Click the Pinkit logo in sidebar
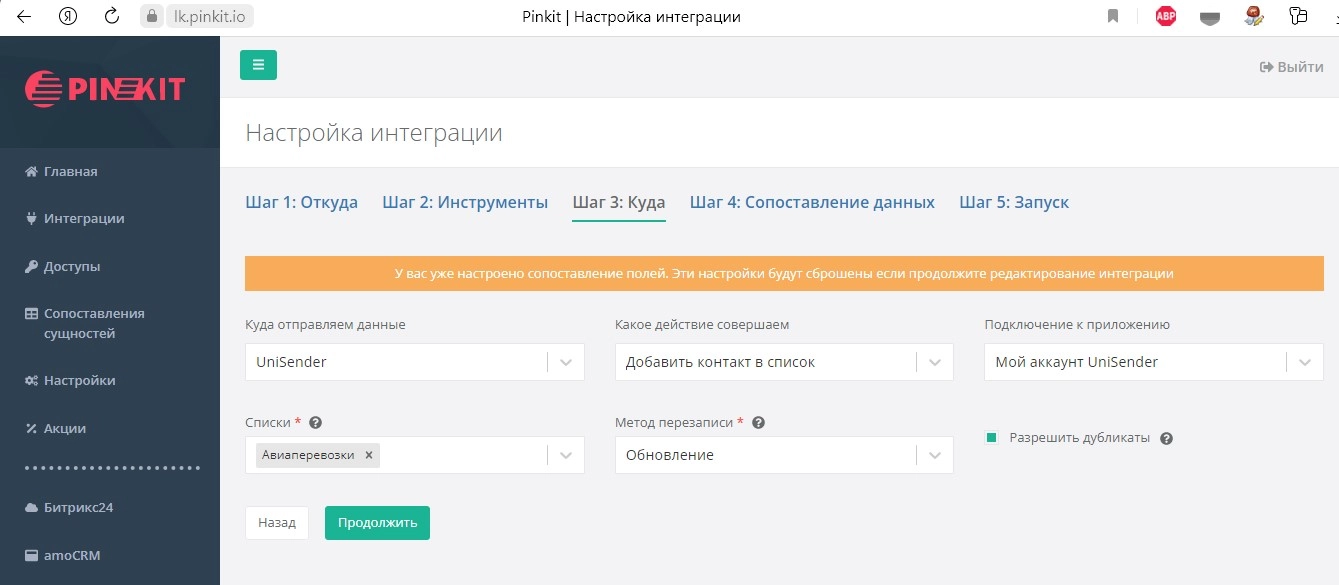This screenshot has height=585, width=1339. (x=105, y=90)
